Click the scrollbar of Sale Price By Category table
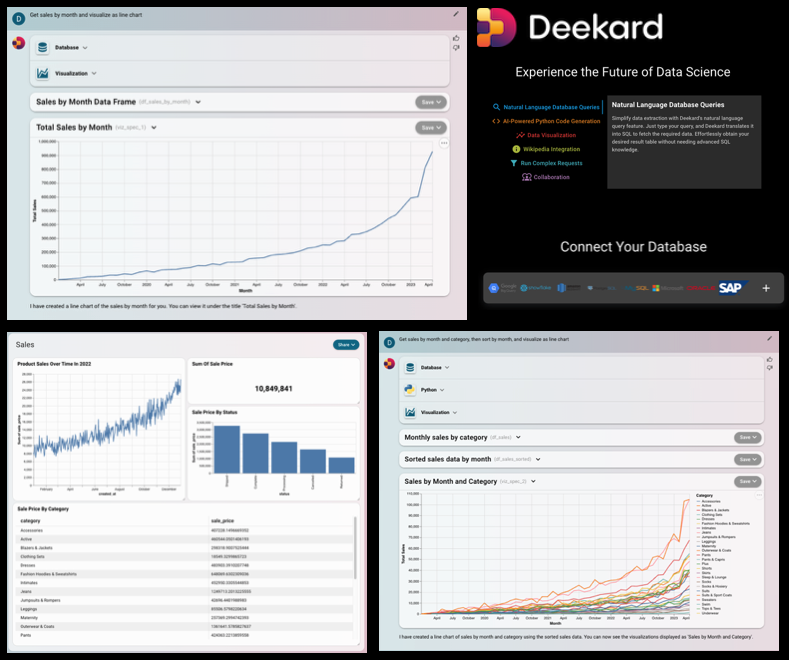 click(355, 548)
